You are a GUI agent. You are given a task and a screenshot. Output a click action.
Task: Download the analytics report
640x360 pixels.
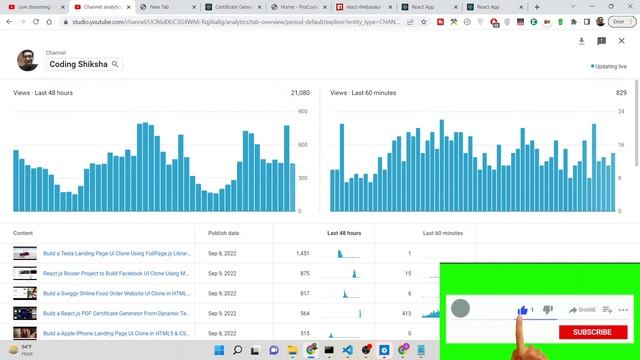pos(582,41)
